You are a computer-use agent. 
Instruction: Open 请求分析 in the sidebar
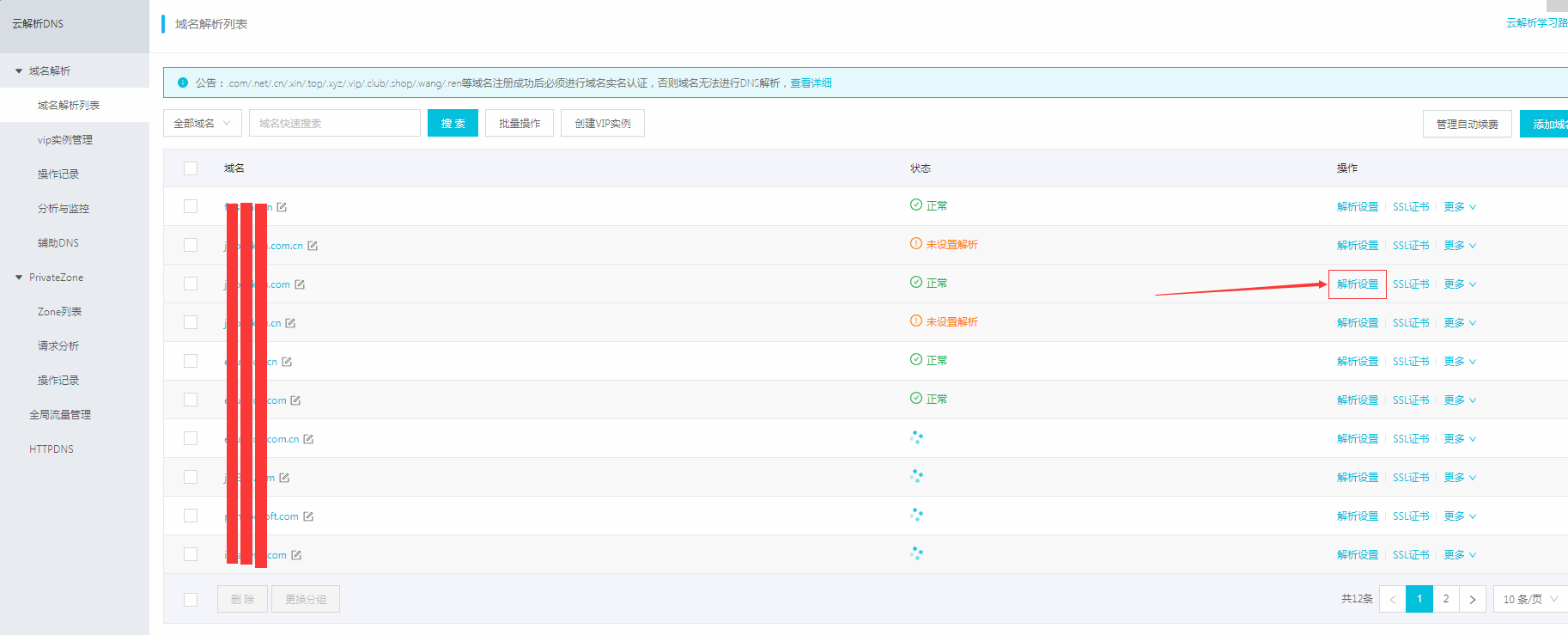click(58, 345)
